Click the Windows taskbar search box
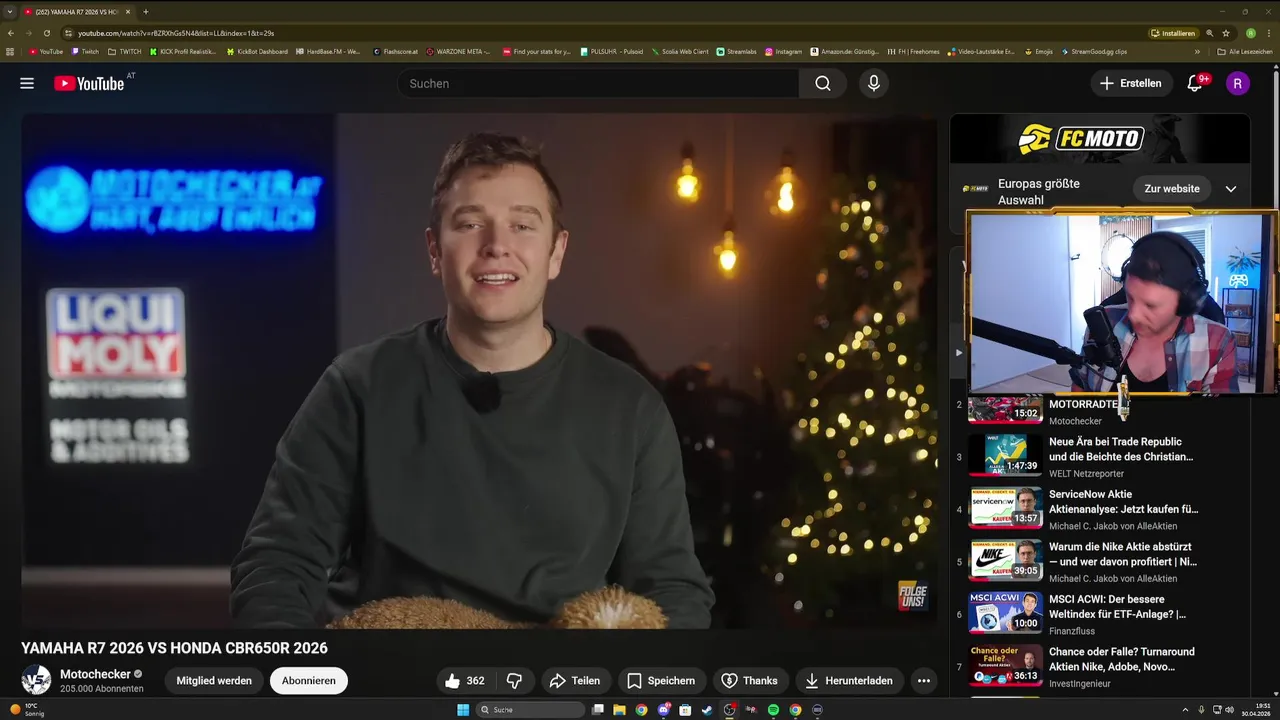1280x720 pixels. (x=530, y=709)
